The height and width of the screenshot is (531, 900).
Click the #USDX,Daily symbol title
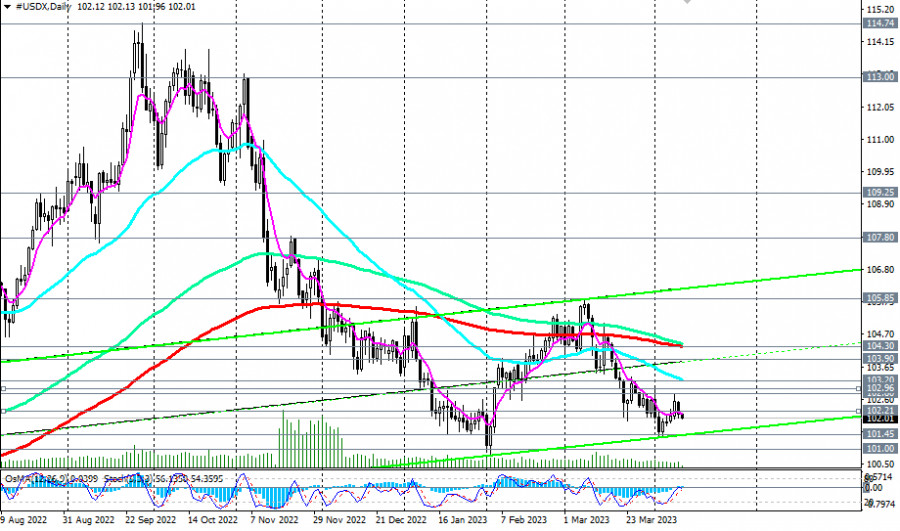pyautogui.click(x=45, y=6)
